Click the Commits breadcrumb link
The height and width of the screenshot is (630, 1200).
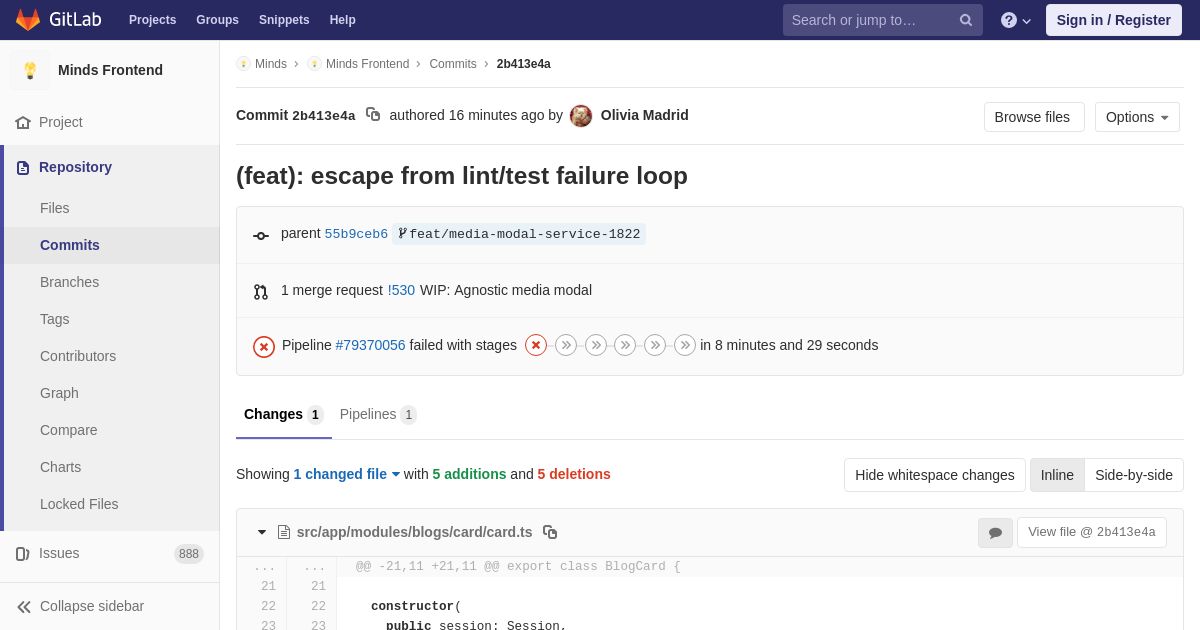pyautogui.click(x=453, y=64)
